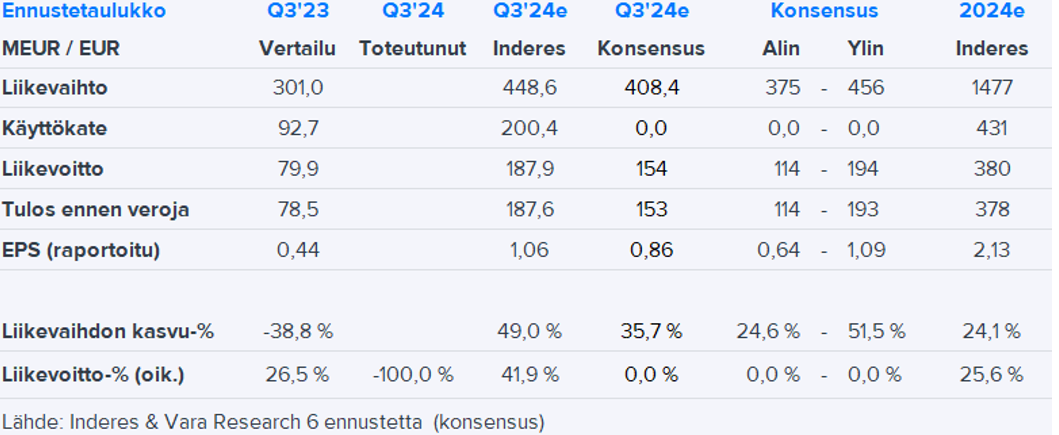This screenshot has height=435, width=1059.
Task: Click the 200,4 Käyttökate estimate cell
Action: [x=529, y=128]
